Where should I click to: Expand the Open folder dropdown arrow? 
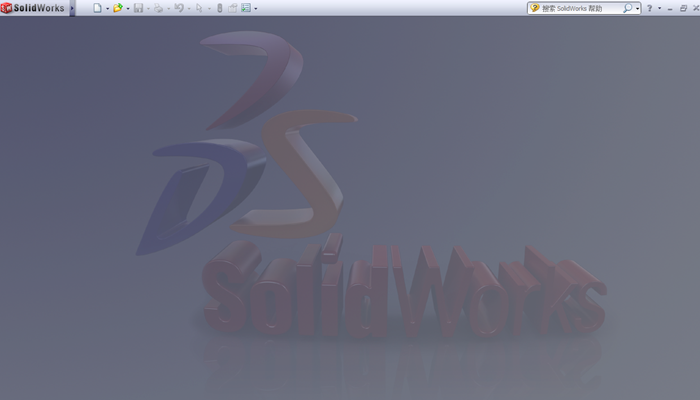(128, 8)
